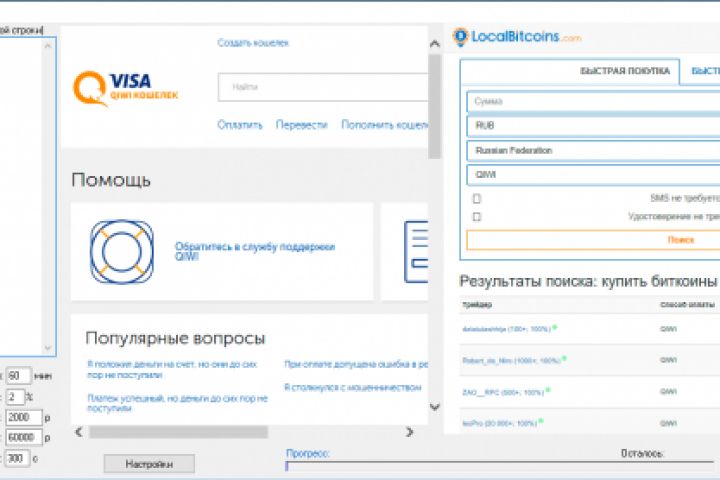Click the field containing 2000 р
The image size is (720, 480).
(x=23, y=417)
